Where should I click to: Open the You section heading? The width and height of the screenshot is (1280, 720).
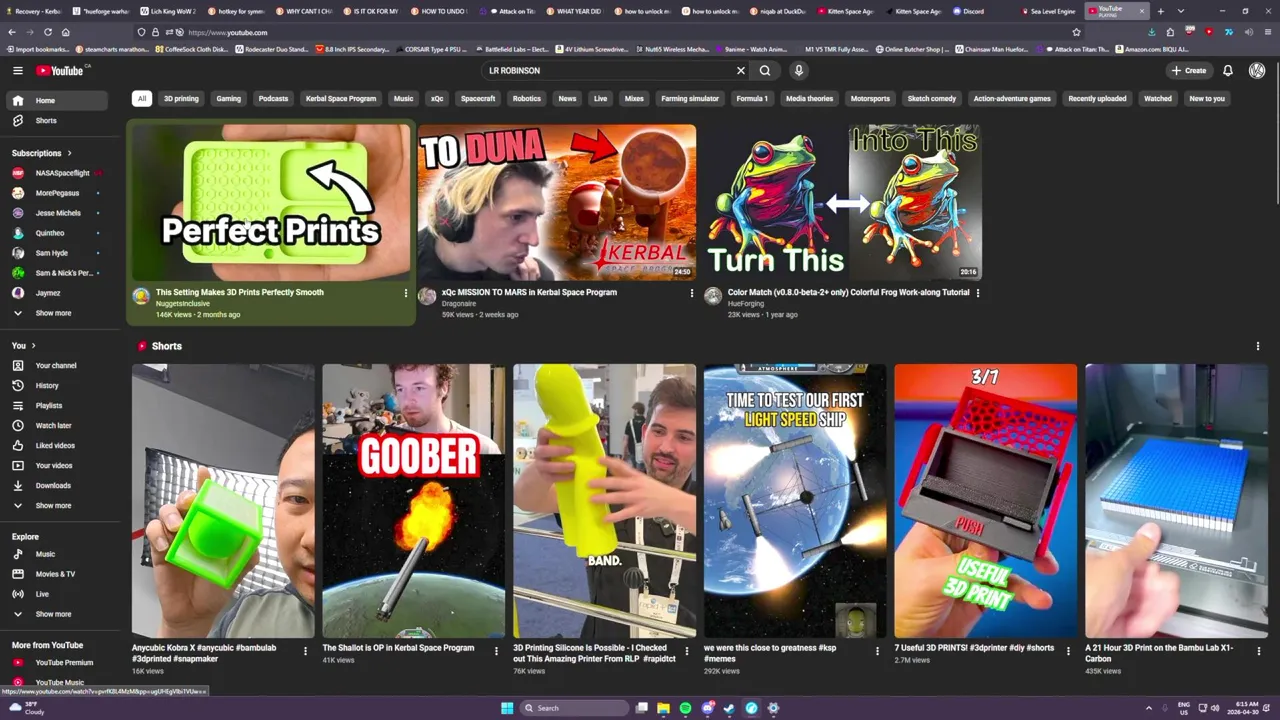(x=22, y=345)
